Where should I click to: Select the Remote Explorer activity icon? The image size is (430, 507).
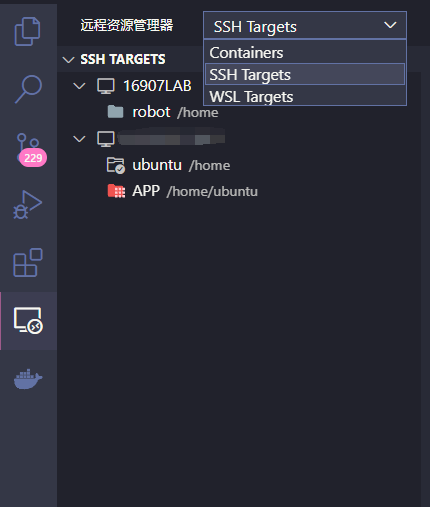click(x=28, y=320)
